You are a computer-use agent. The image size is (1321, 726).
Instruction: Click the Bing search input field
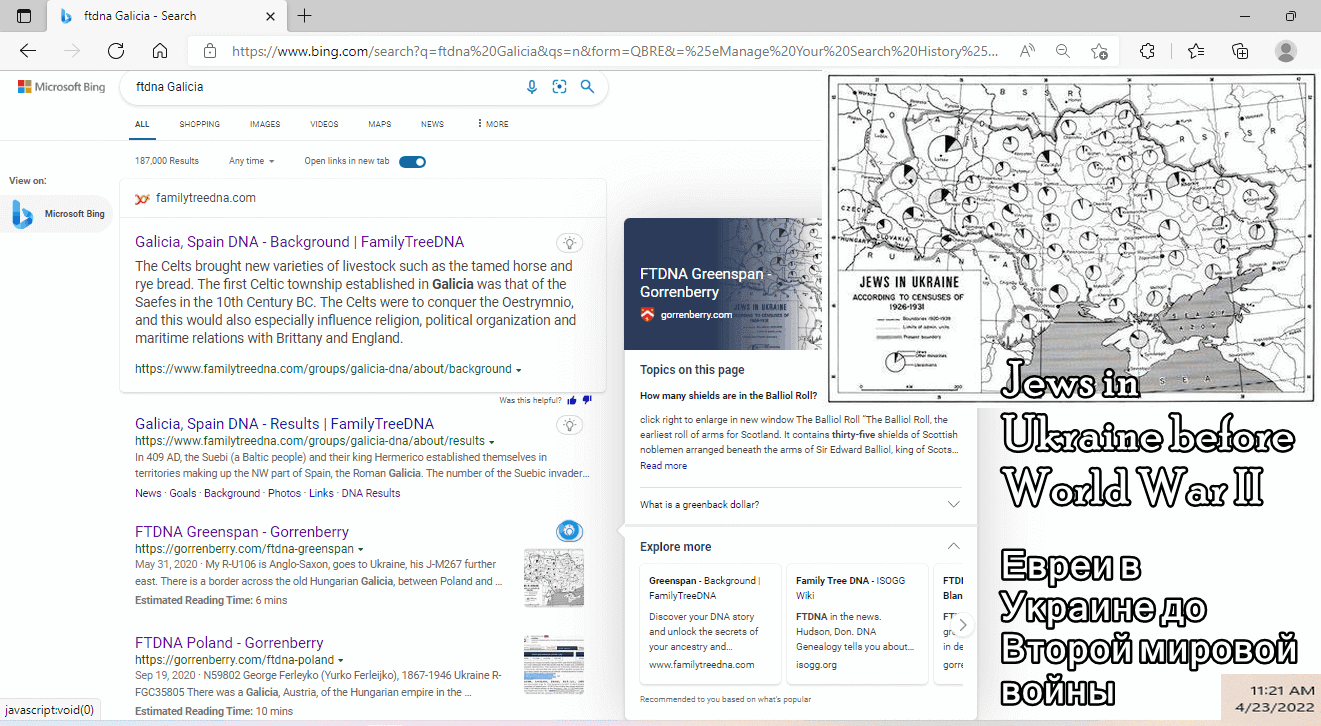325,87
